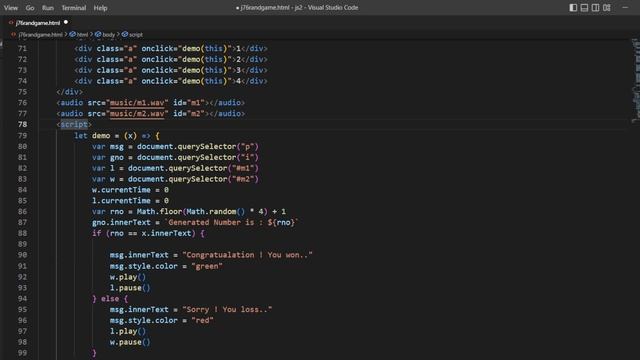Click 'w.play()' on line 92
640x360 pixels.
(128, 277)
